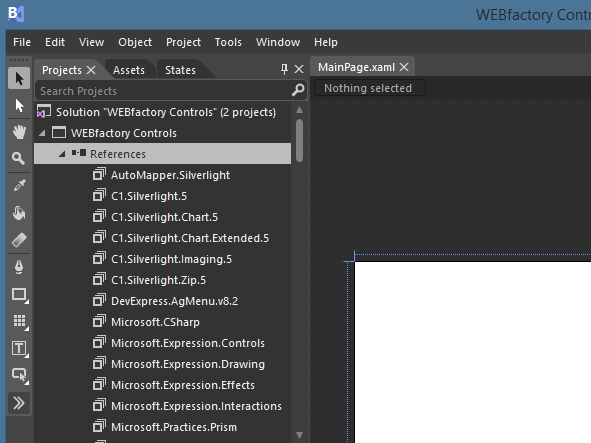
Task: Click the Projects panel vertical scrollbar thumb
Action: click(x=300, y=140)
